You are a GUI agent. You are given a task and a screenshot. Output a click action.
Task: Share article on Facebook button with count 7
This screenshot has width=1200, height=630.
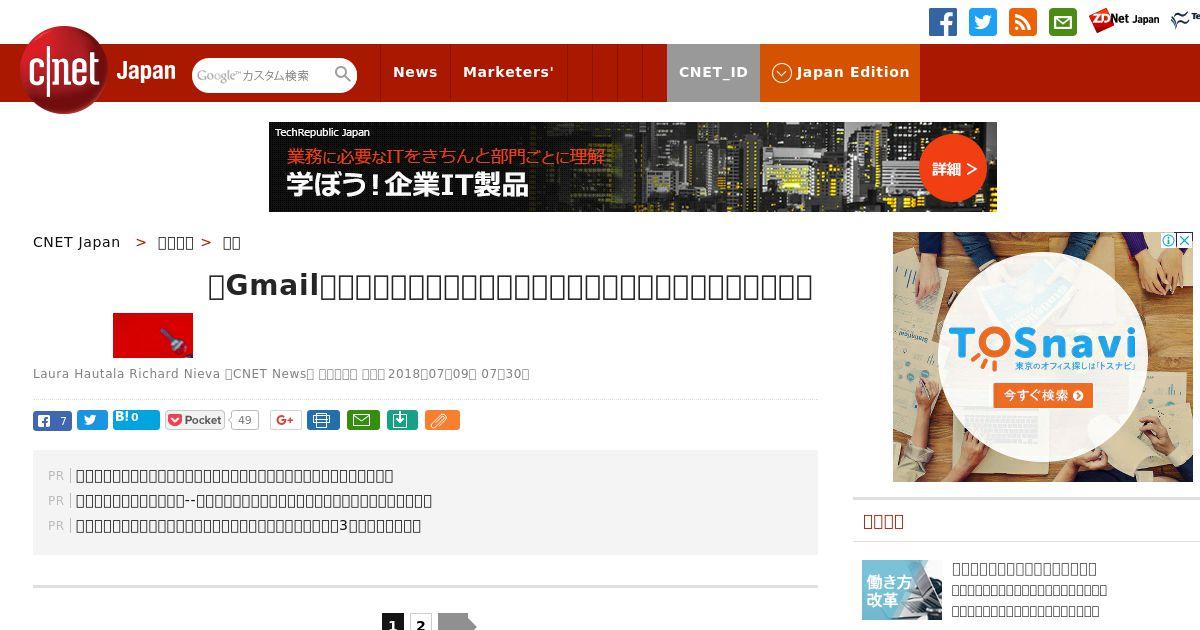click(x=52, y=420)
